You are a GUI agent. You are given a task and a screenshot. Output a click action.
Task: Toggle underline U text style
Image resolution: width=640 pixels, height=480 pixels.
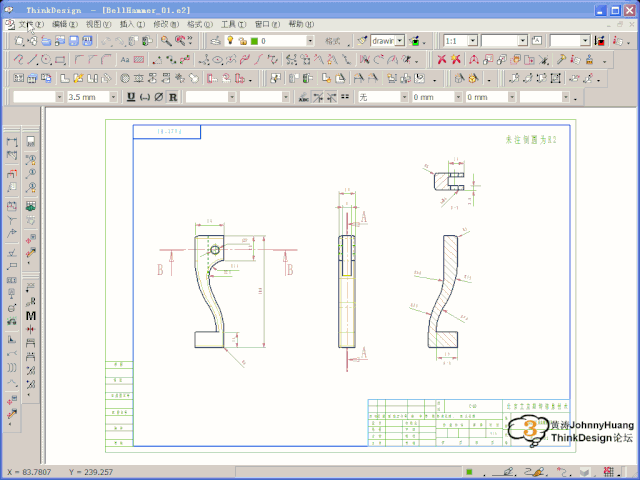tap(131, 97)
